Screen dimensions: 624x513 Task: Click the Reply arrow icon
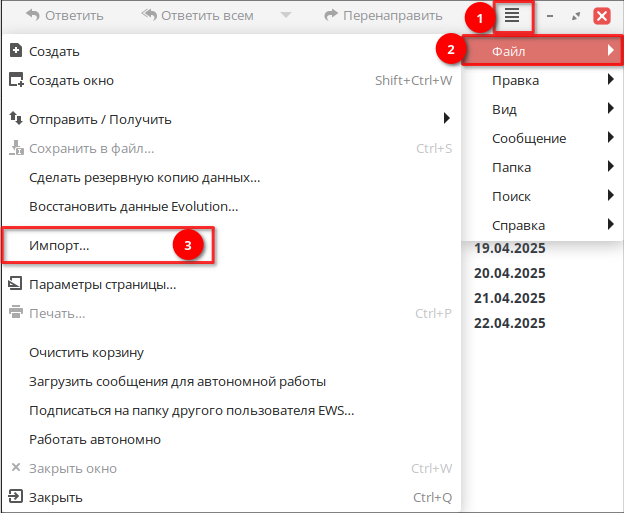coord(33,16)
